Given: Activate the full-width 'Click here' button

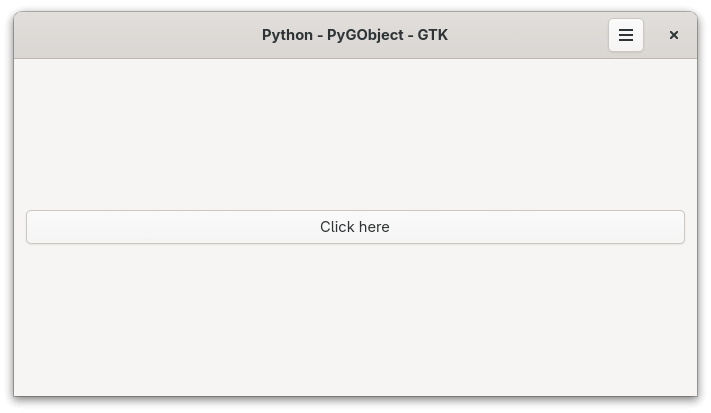Looking at the screenshot, I should coord(355,227).
